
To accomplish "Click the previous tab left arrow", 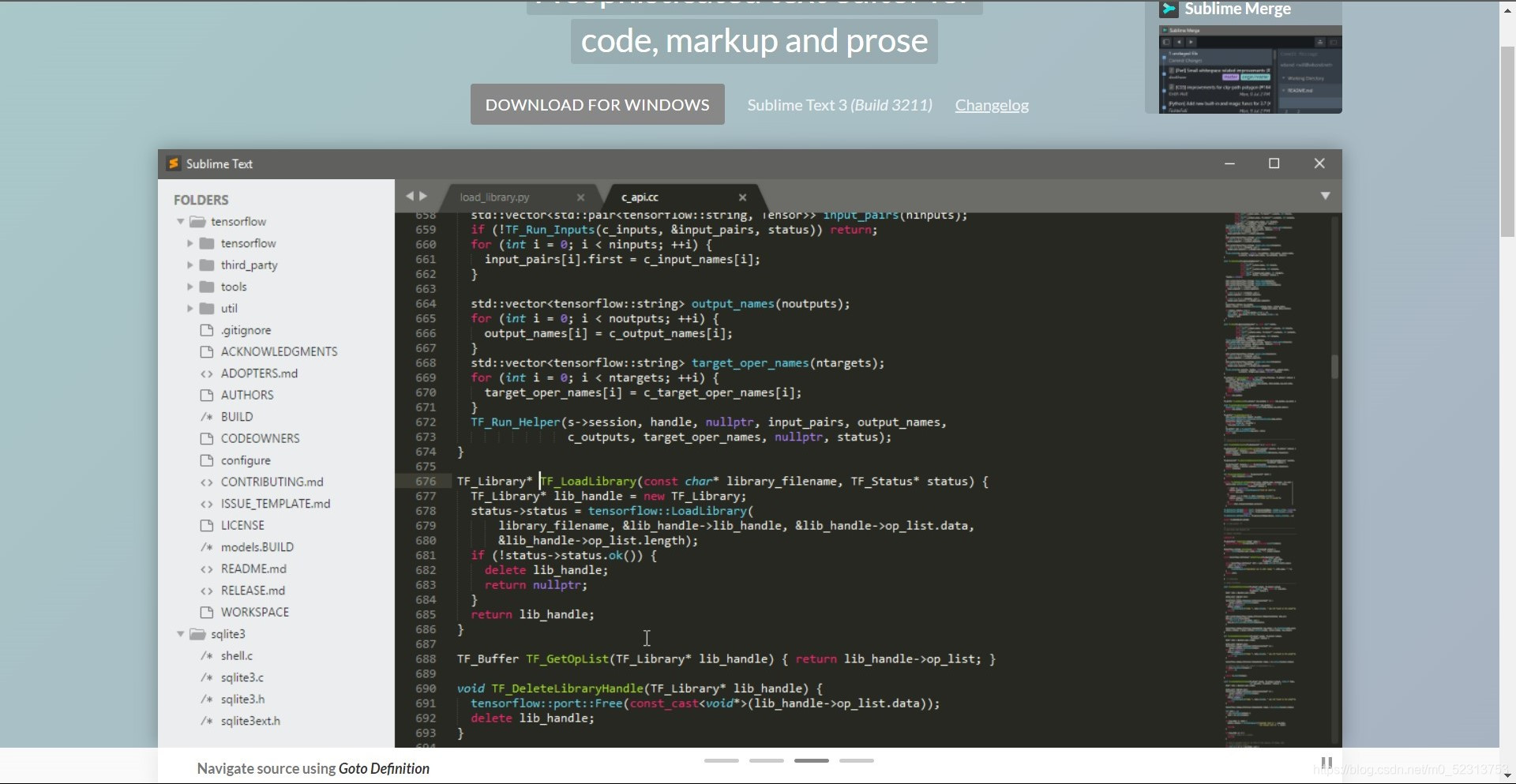I will pyautogui.click(x=410, y=196).
